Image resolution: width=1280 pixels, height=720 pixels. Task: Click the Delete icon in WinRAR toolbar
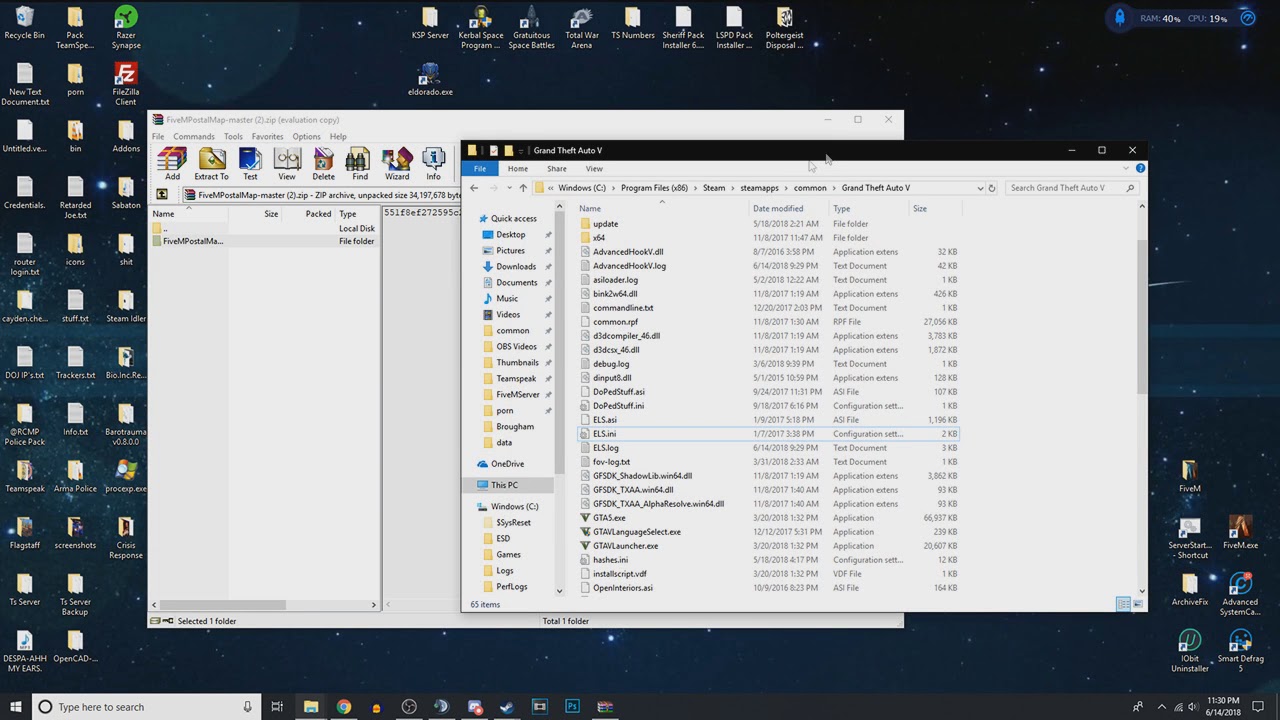click(324, 164)
